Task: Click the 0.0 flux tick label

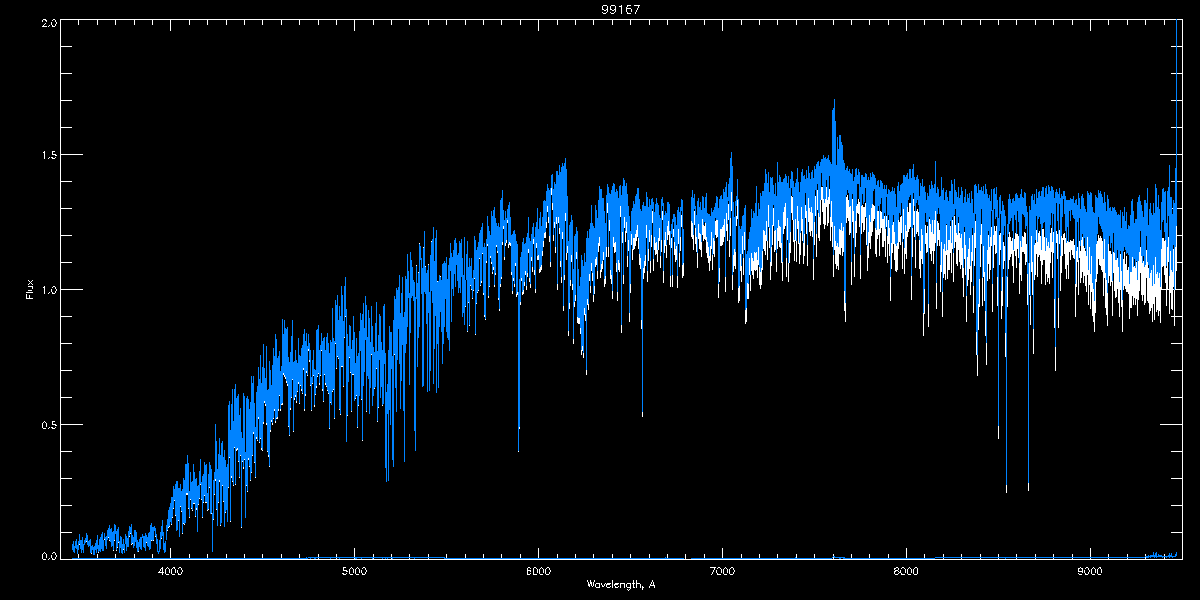Action: (x=47, y=554)
